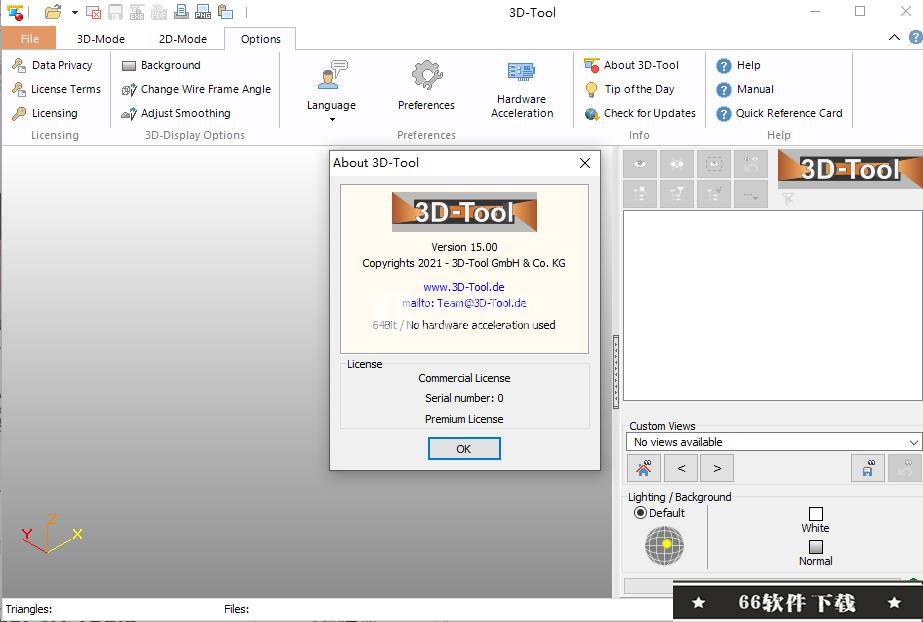Click the show all eye icon

pyautogui.click(x=640, y=164)
